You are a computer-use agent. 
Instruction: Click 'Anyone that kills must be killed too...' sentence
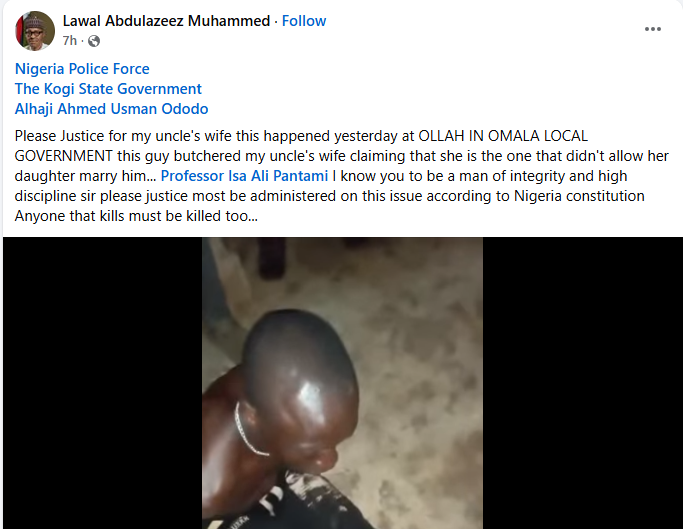136,216
